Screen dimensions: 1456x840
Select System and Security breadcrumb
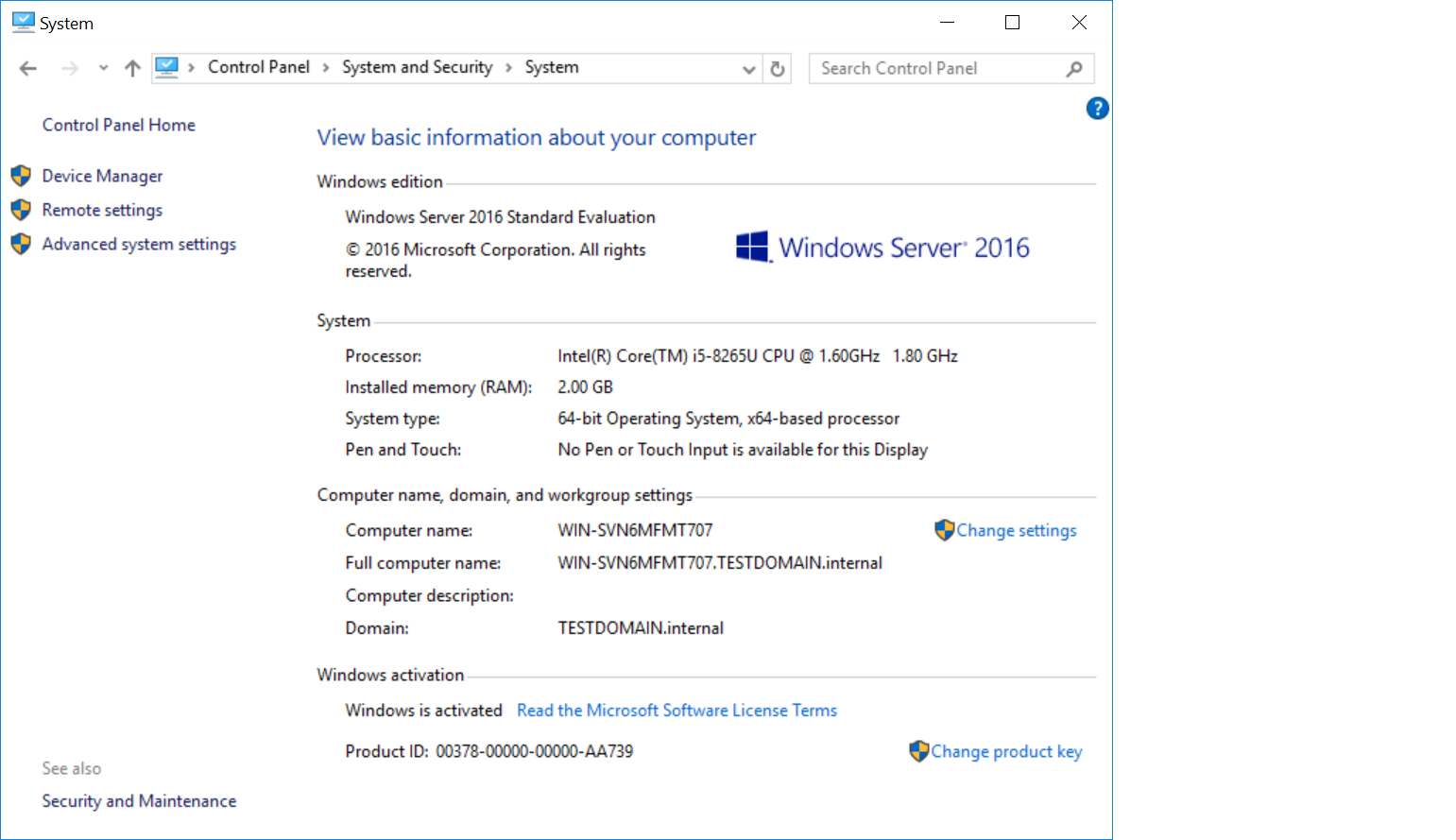click(417, 67)
